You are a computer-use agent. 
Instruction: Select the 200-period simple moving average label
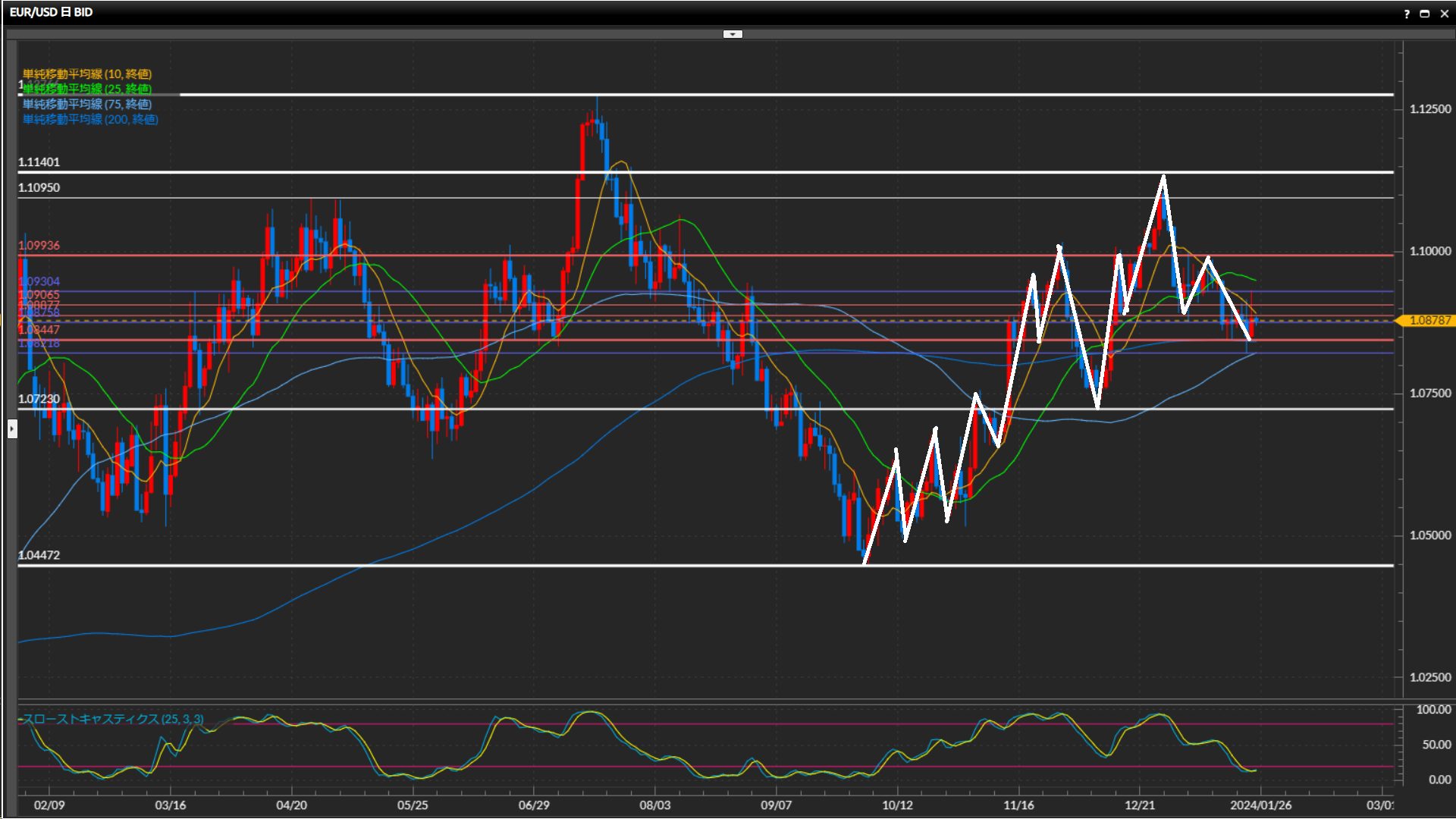90,119
